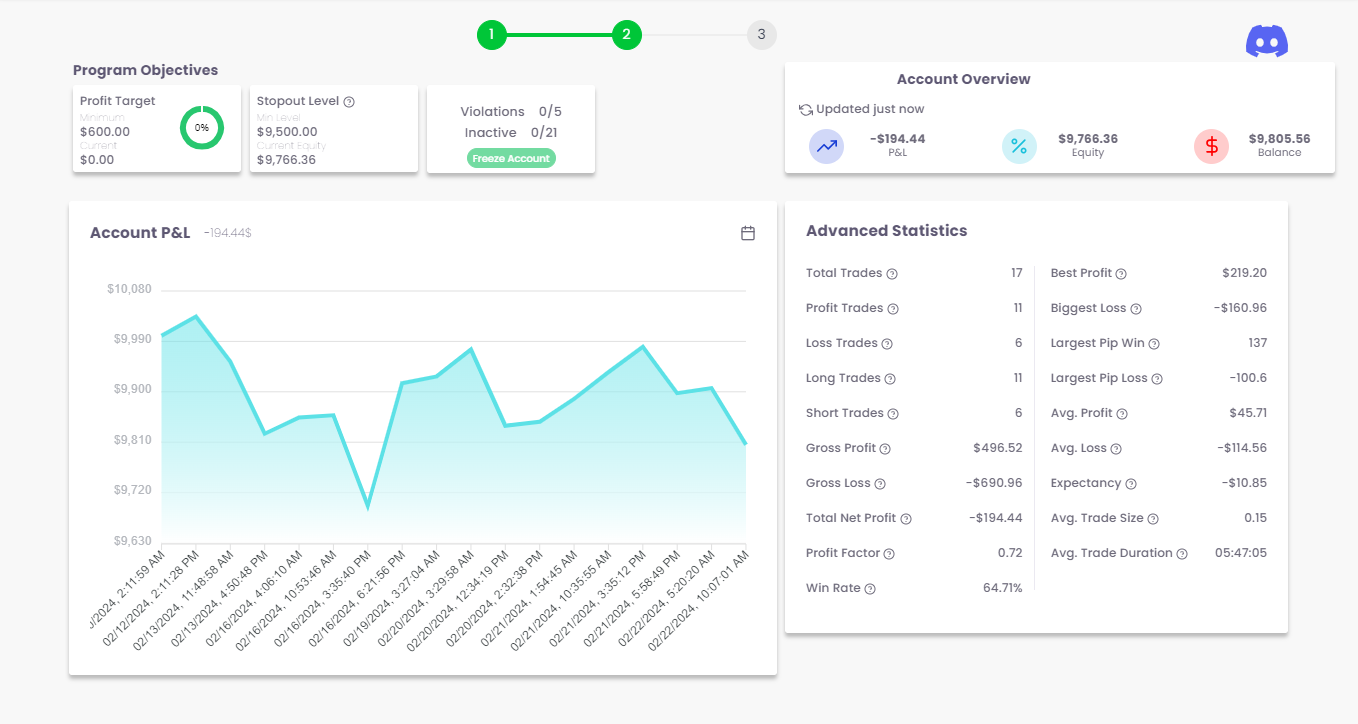Click the Best Profit value $219.20
Viewport: 1358px width, 724px height.
click(1245, 273)
